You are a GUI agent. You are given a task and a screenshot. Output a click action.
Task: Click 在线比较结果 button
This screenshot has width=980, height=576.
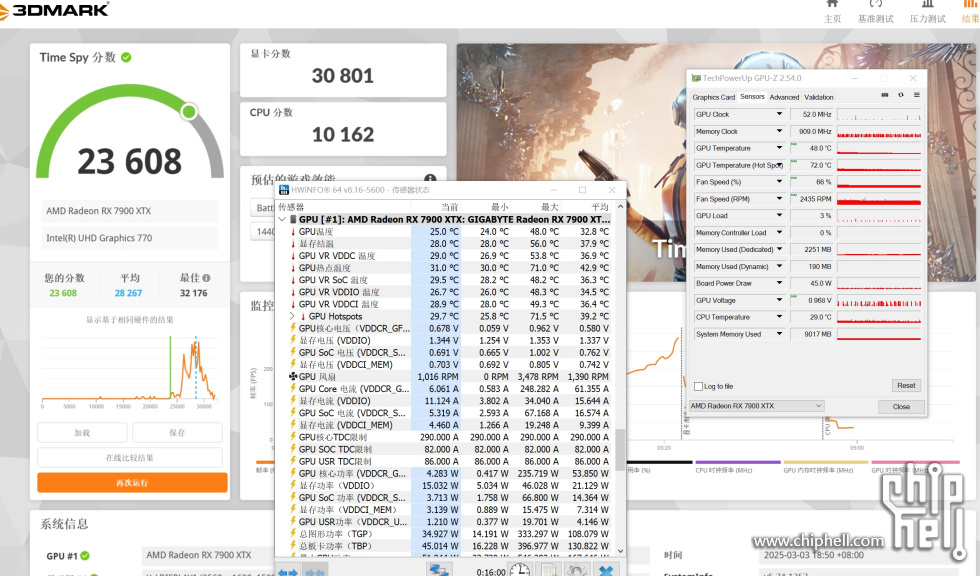[130, 457]
